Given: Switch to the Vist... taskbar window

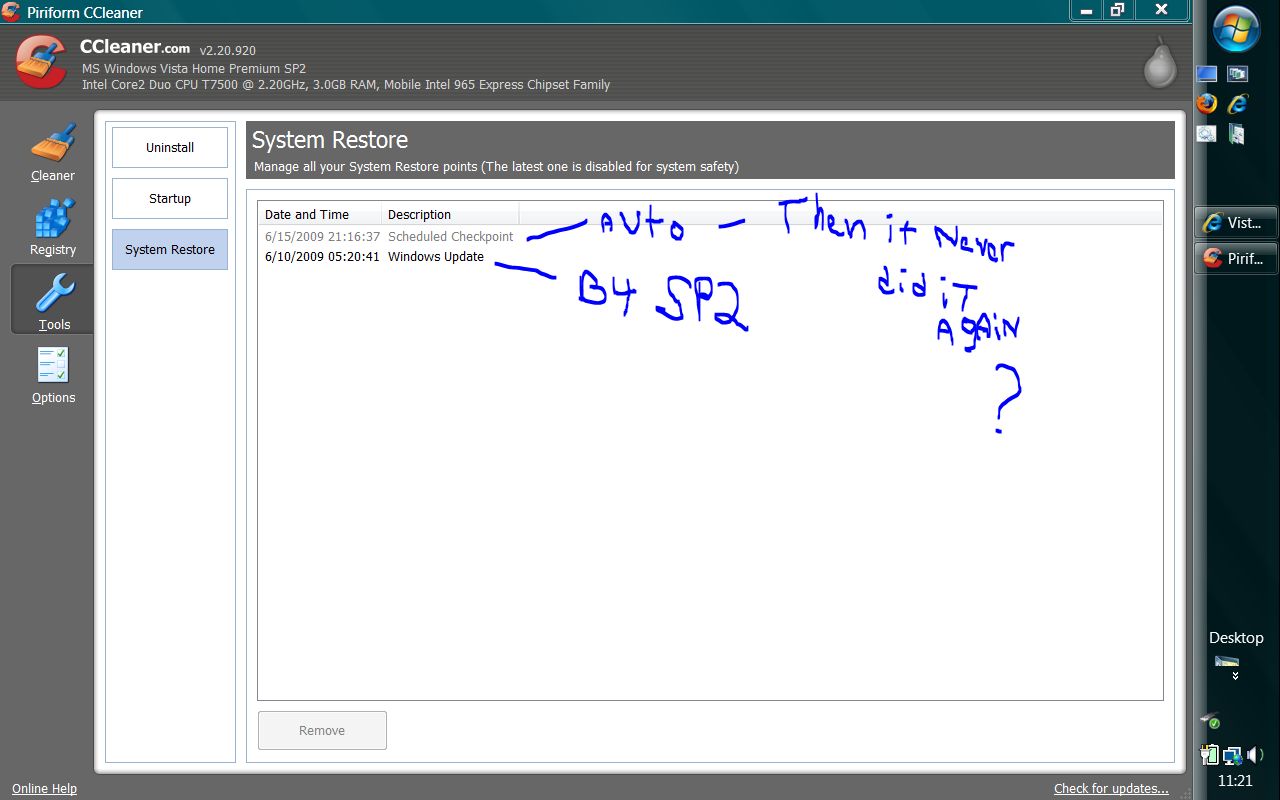Looking at the screenshot, I should tap(1236, 223).
